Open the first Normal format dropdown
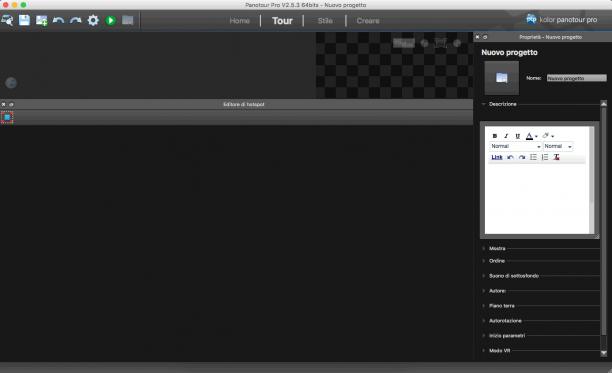Viewport: 612px width, 373px height. point(515,146)
